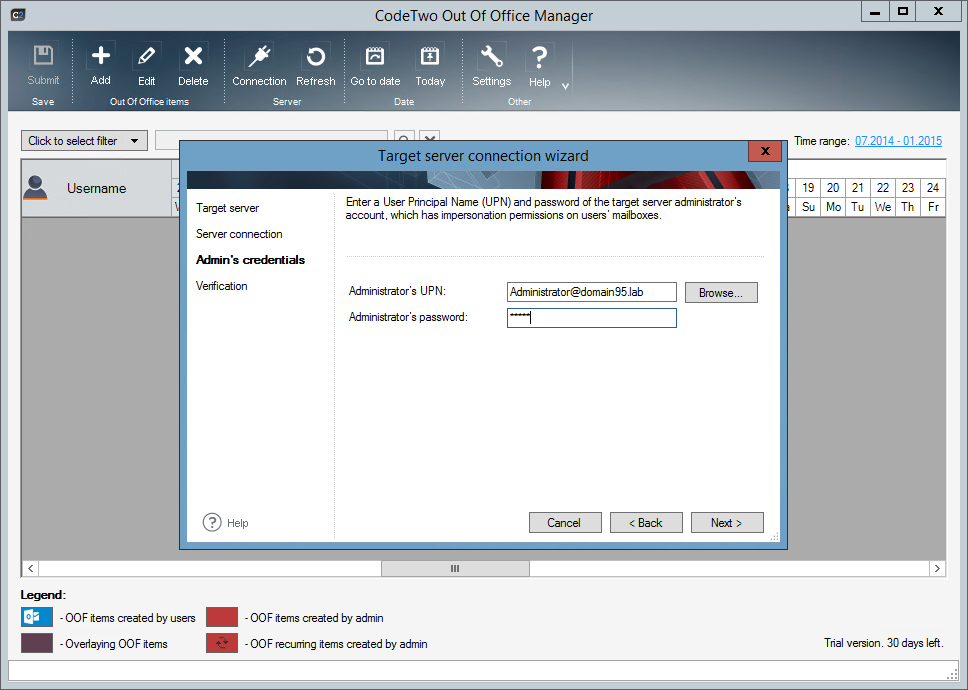The width and height of the screenshot is (968, 690).
Task: Minimize the CodeTwo main window
Action: pyautogui.click(x=875, y=12)
